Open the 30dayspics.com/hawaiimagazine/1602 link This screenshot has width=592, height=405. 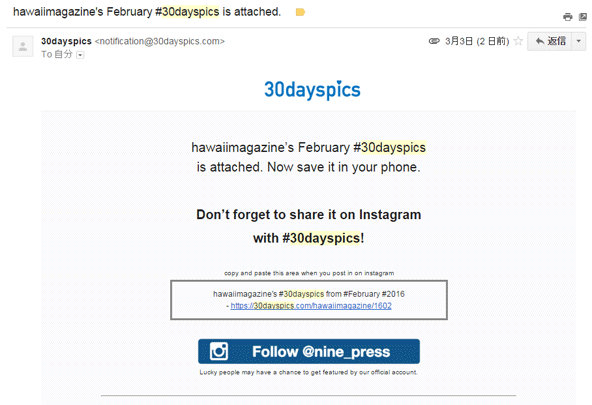pyautogui.click(x=311, y=306)
